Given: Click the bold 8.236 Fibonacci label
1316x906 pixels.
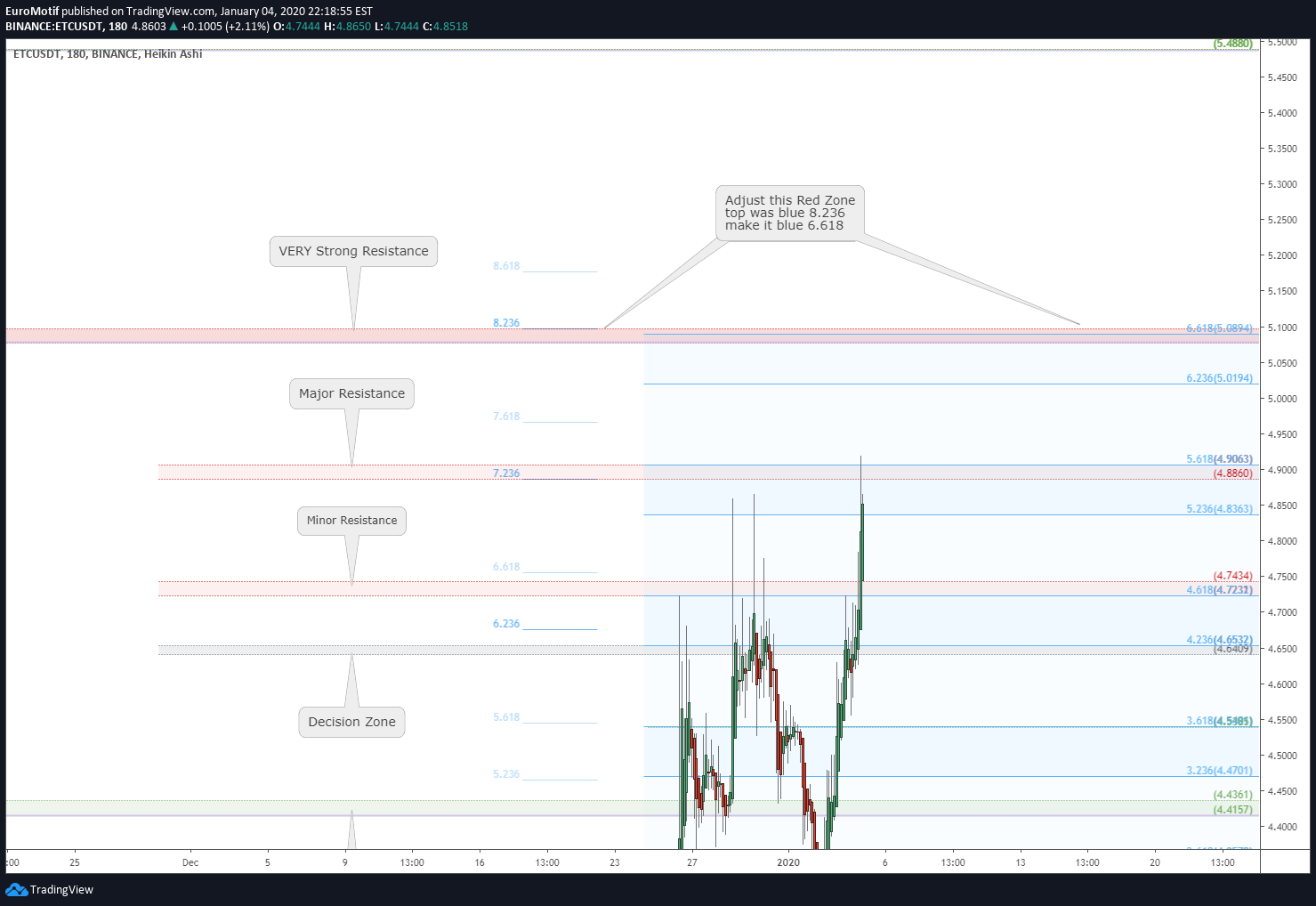Looking at the screenshot, I should [x=506, y=323].
